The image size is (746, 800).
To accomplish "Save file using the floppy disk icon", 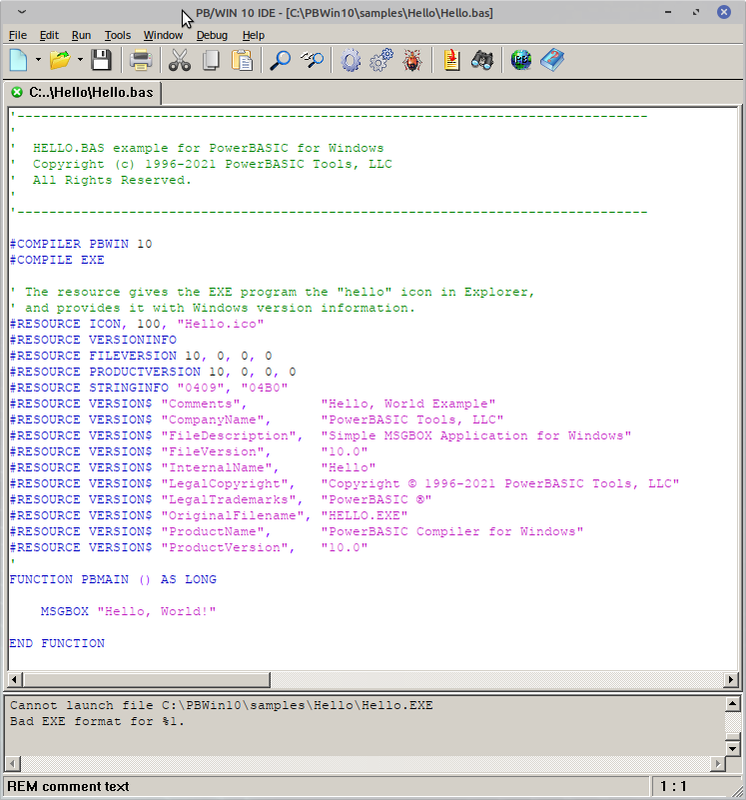I will (x=101, y=60).
